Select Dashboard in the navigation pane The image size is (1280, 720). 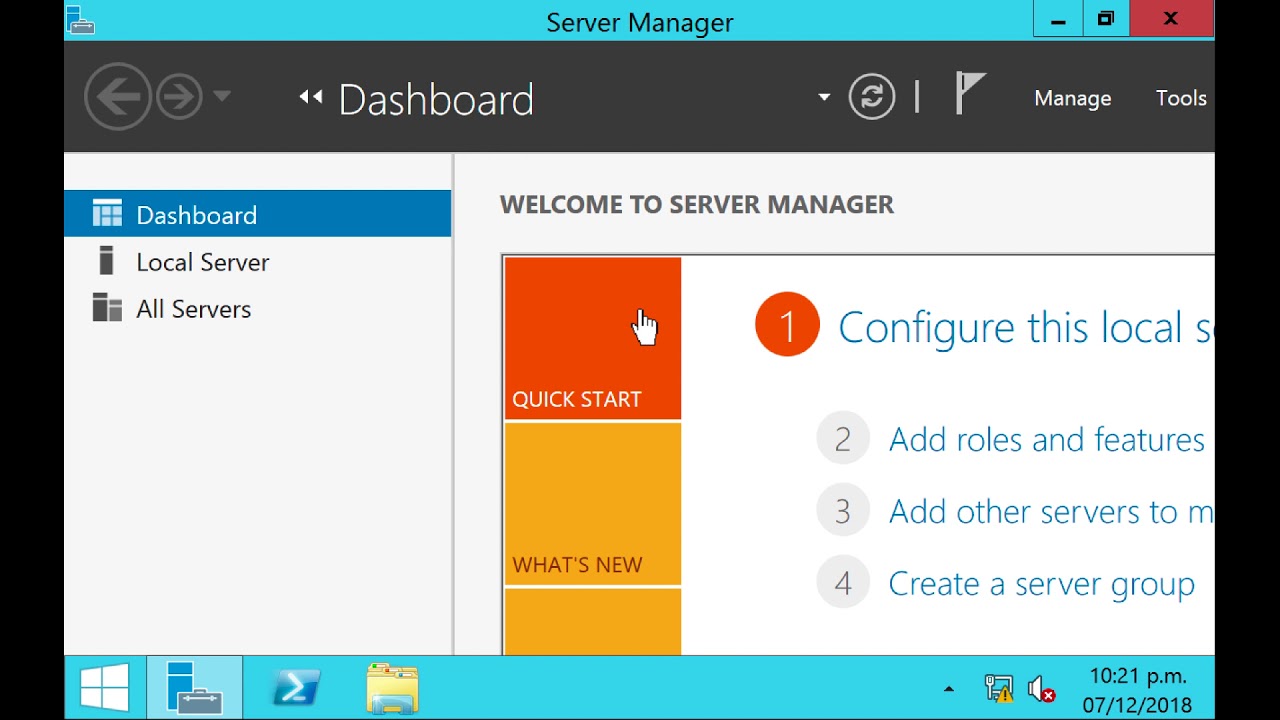pos(258,214)
